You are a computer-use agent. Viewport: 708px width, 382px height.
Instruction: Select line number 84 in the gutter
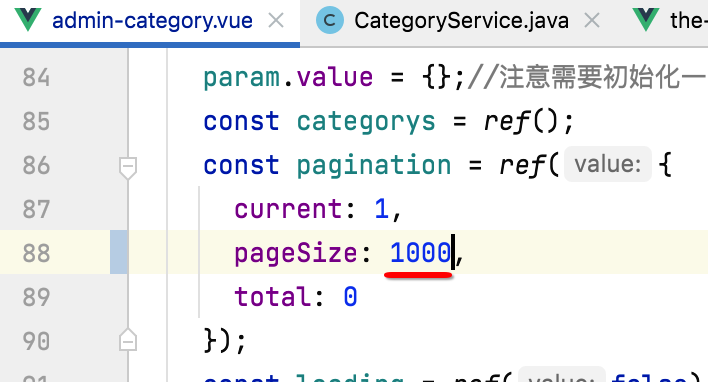[36, 78]
